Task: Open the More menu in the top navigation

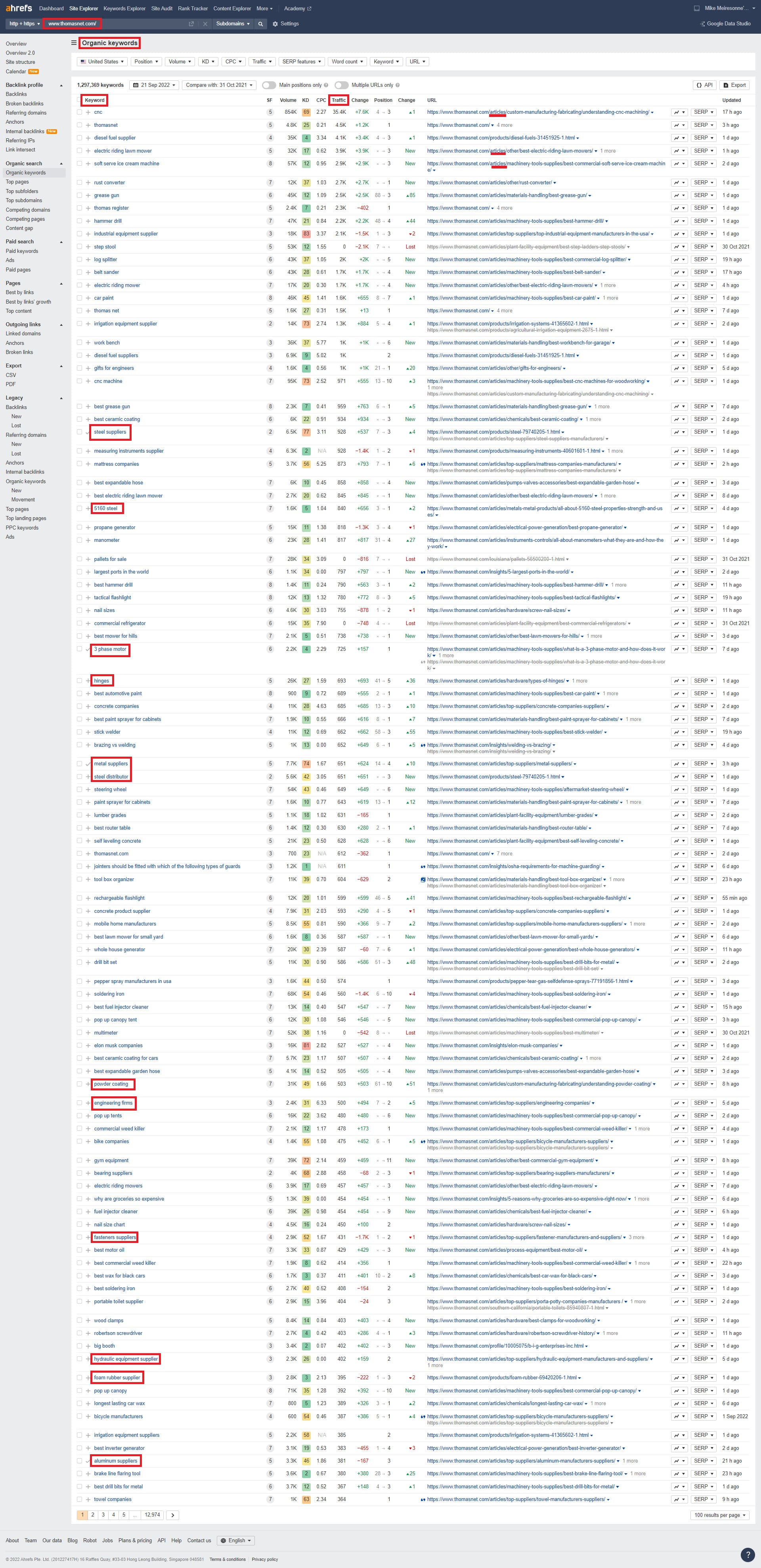Action: pyautogui.click(x=264, y=9)
